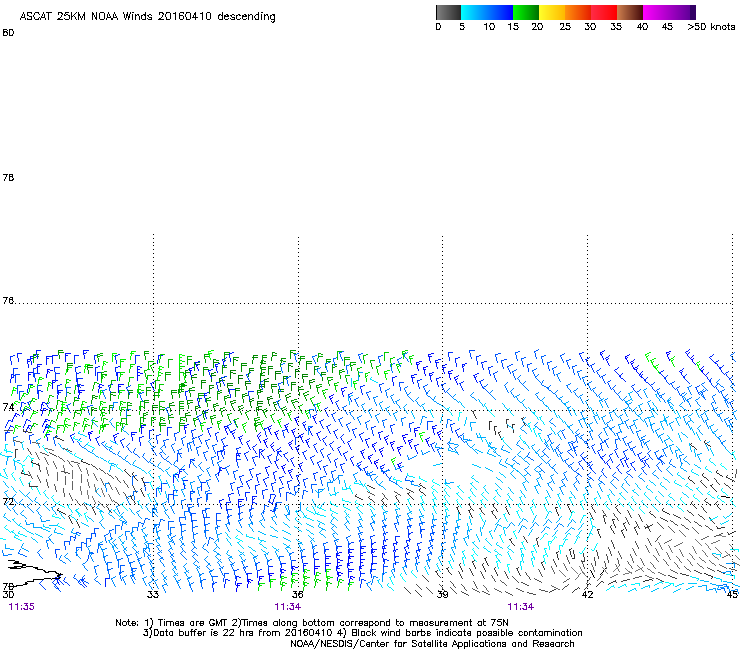740x650 pixels.
Task: Click the '42' longitude axis label
Action: click(x=587, y=594)
